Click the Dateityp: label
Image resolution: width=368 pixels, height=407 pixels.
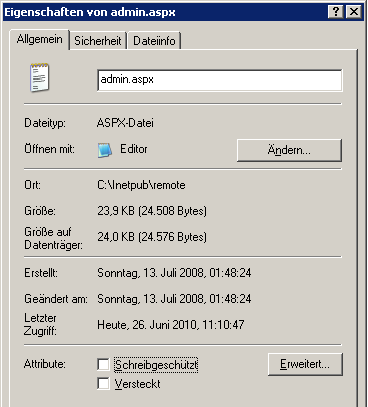[x=45, y=123]
